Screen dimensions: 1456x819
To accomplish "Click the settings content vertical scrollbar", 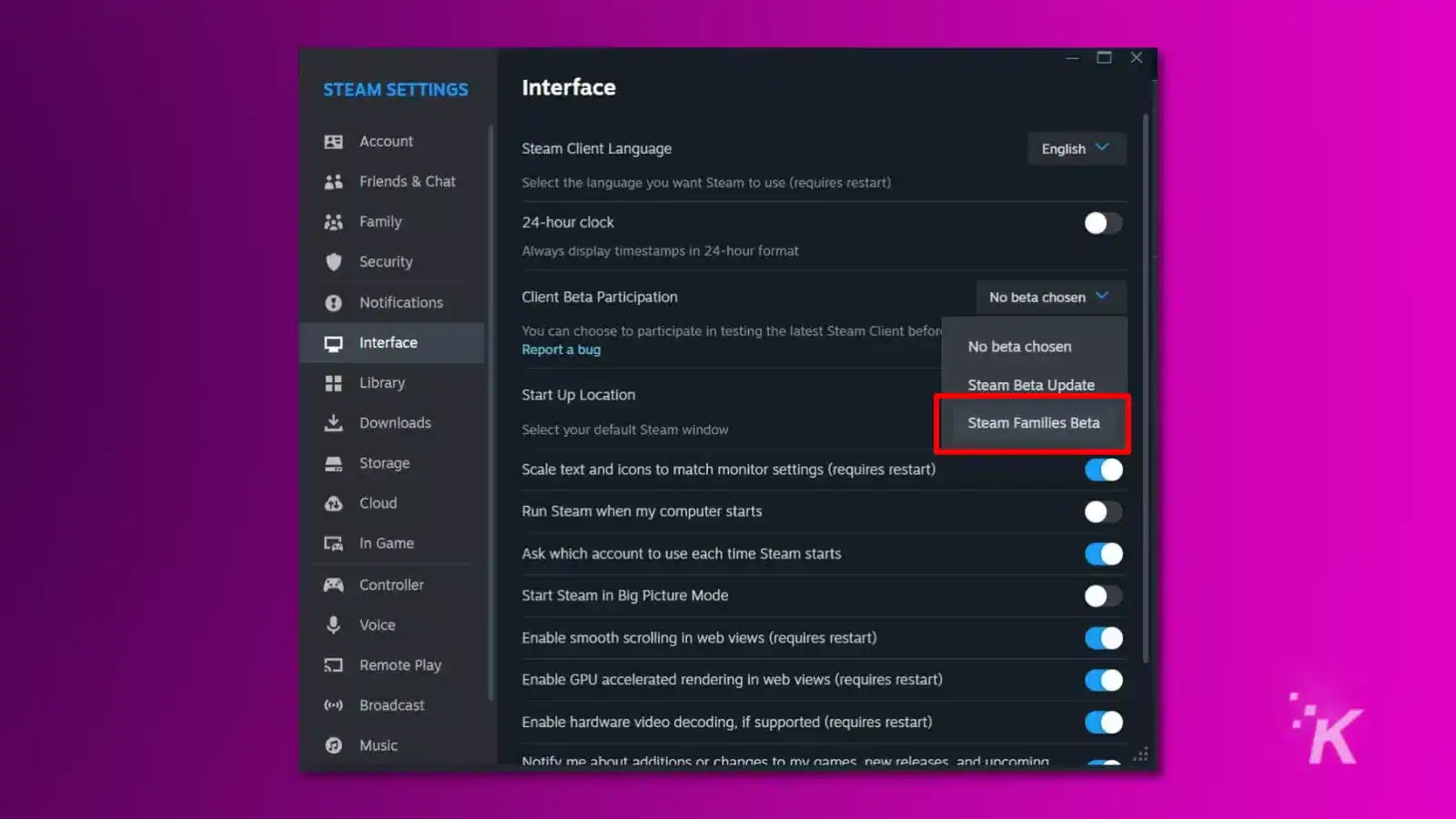I will pos(1145,389).
